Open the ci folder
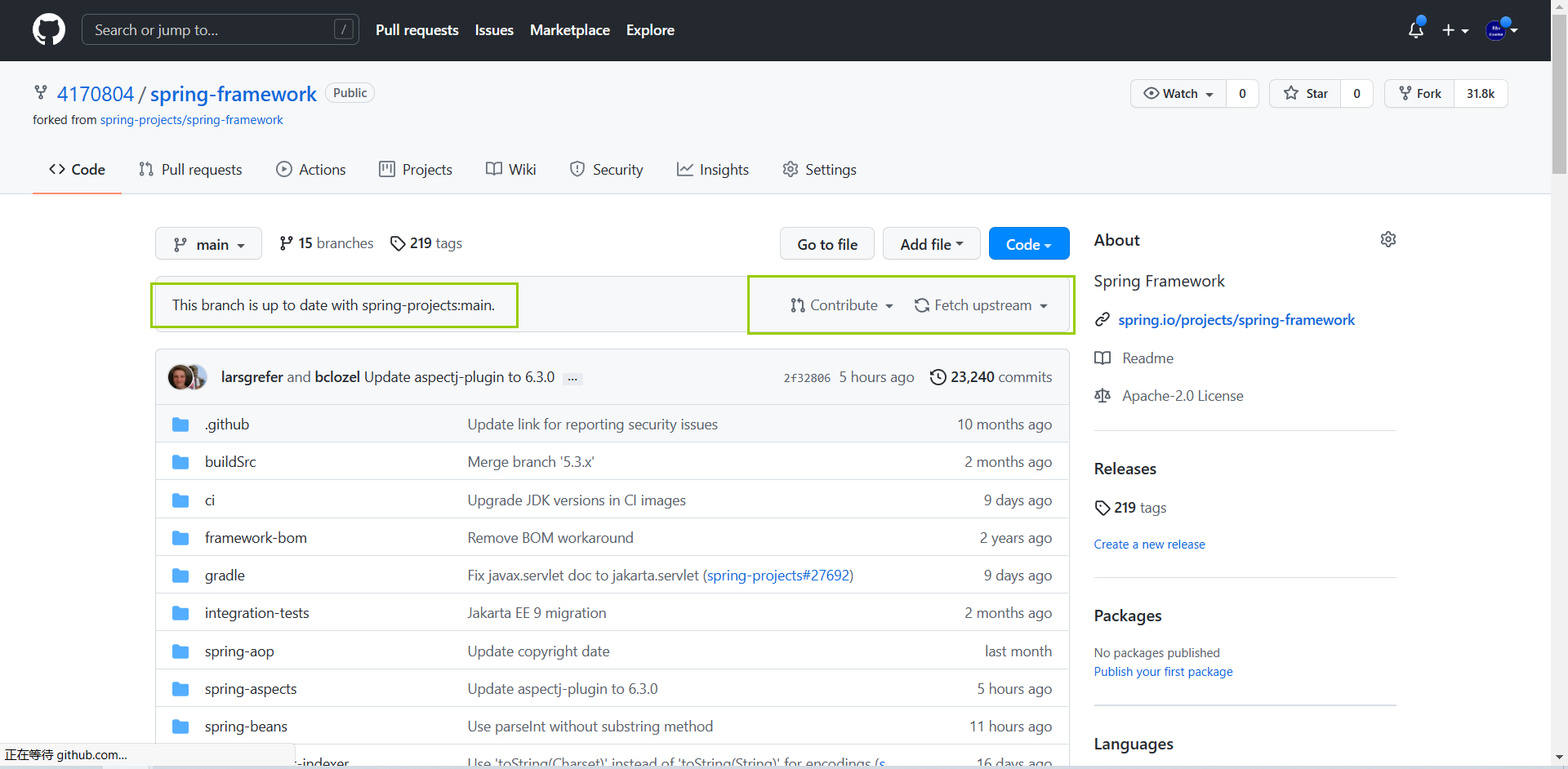This screenshot has height=769, width=1568. tap(210, 500)
